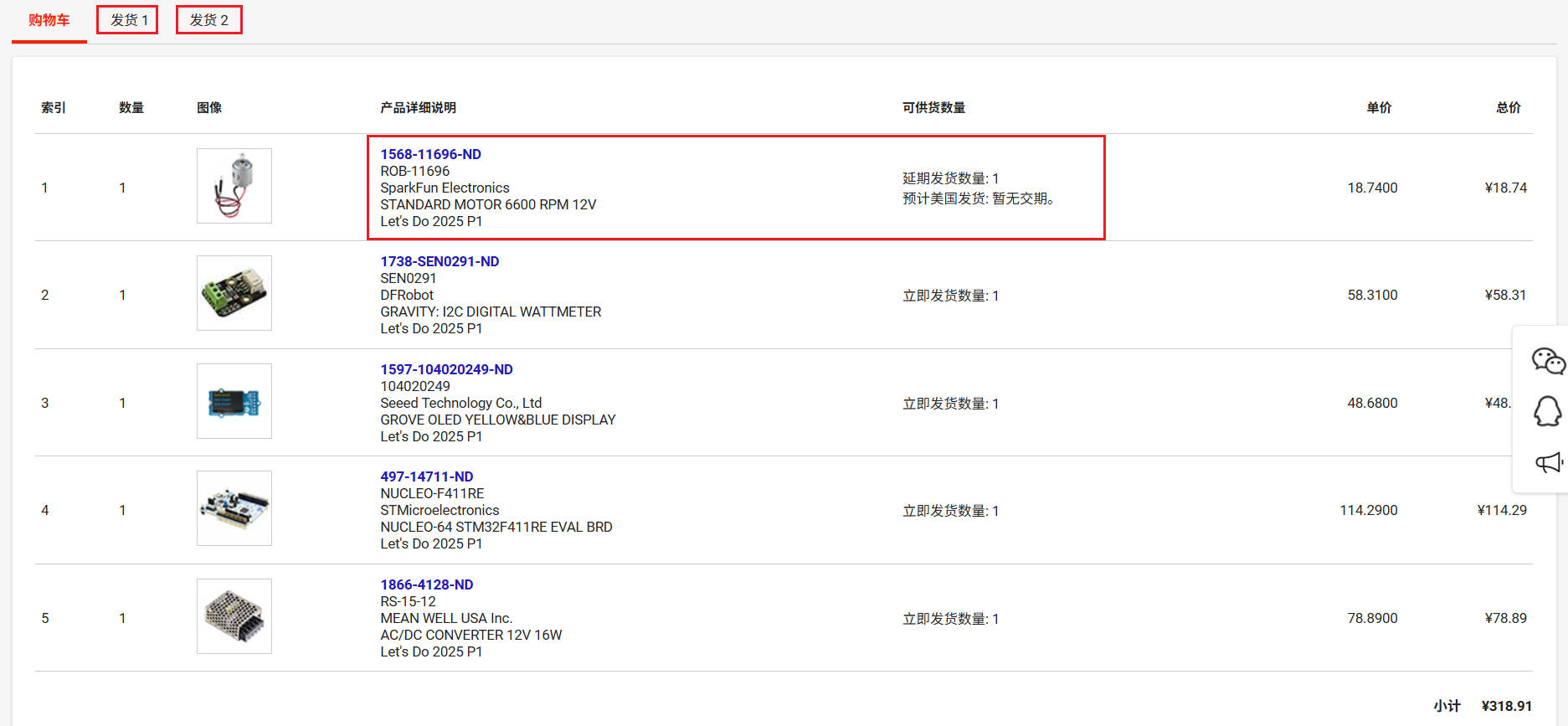Click the unit price 58.3100
The height and width of the screenshot is (726, 1568).
(x=1372, y=295)
